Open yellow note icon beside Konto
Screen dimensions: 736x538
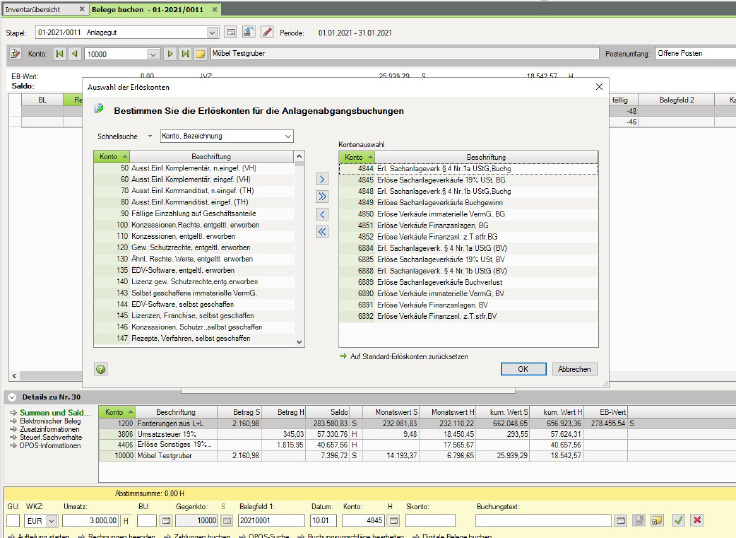click(200, 54)
